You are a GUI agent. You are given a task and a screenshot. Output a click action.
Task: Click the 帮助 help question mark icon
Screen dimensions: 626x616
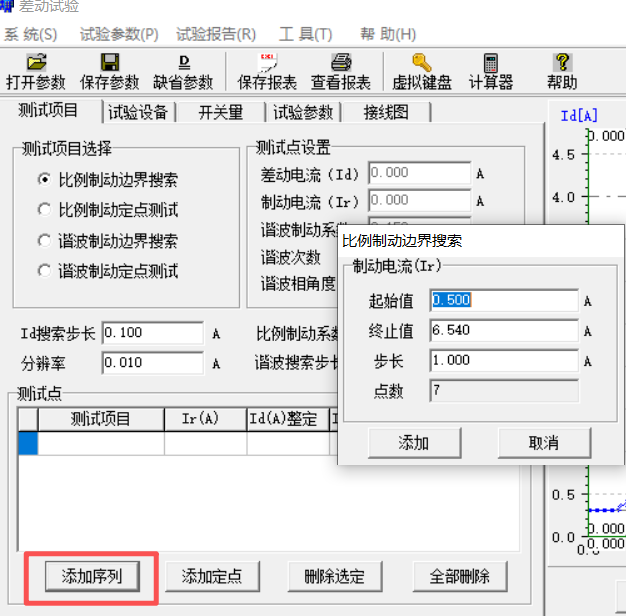(x=562, y=63)
